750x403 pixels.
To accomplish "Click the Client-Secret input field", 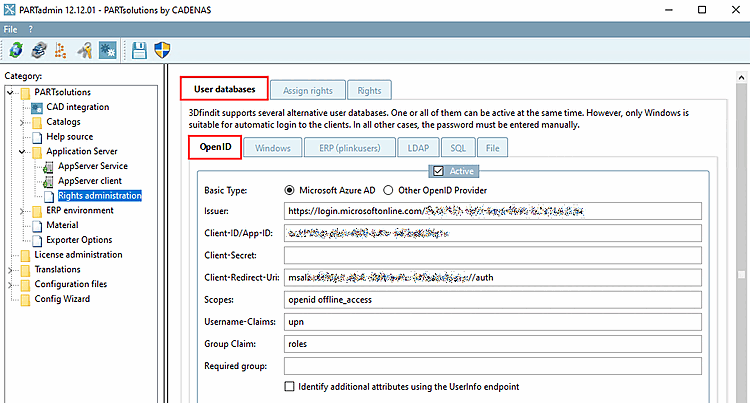I will 493,255.
